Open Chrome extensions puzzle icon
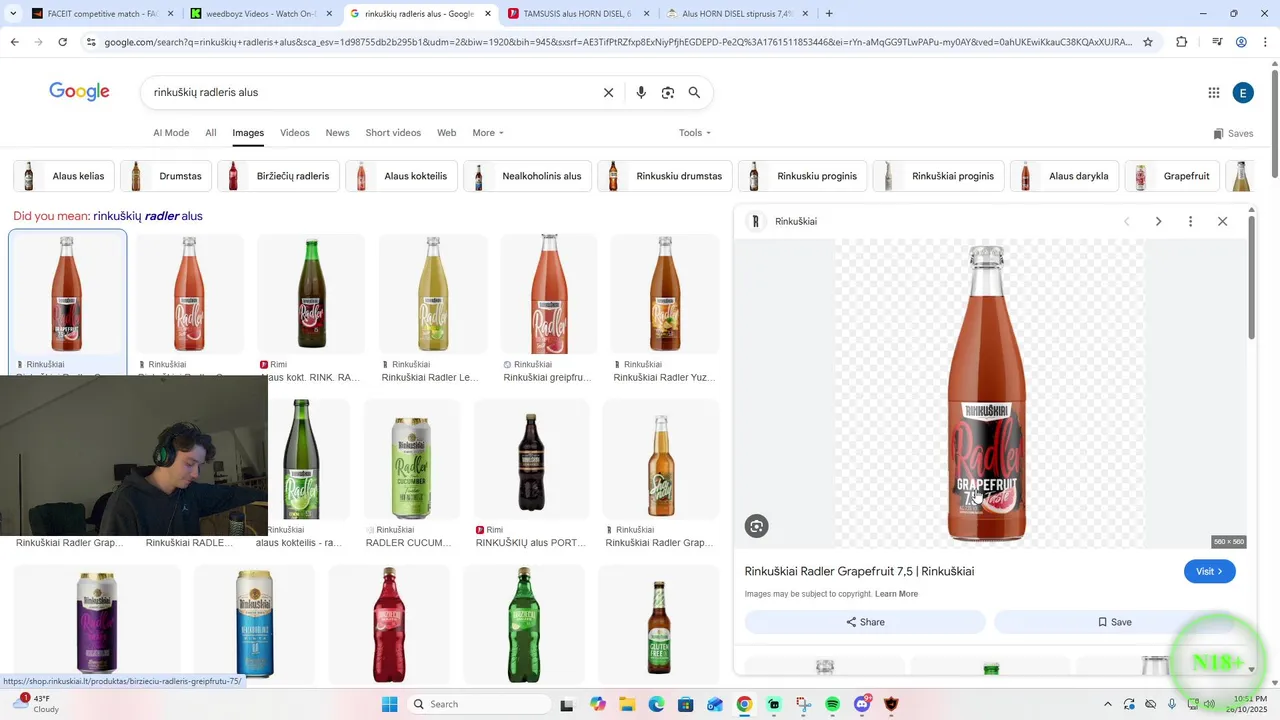This screenshot has width=1280, height=720. (1182, 42)
